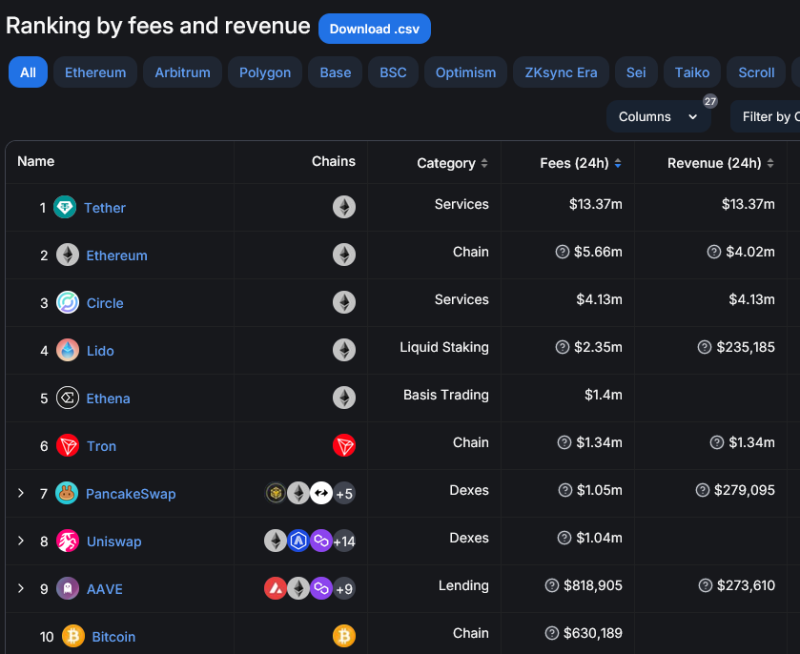Click the Tether logo icon

coord(65,207)
